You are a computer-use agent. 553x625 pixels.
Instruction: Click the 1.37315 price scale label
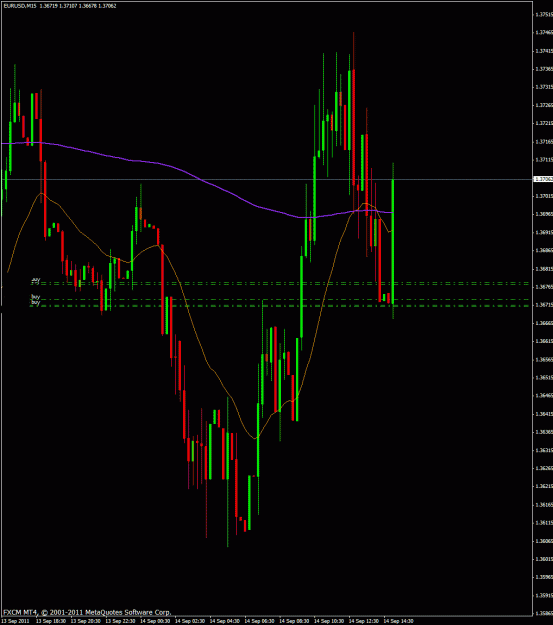(x=544, y=87)
